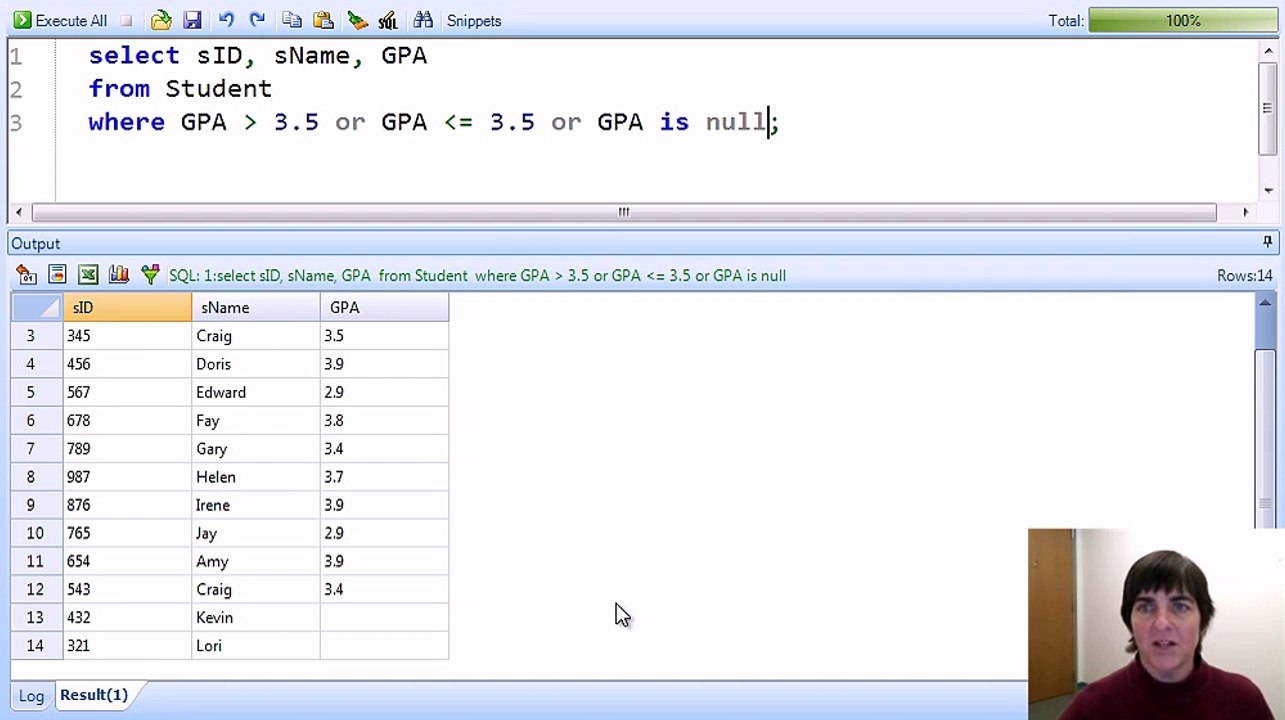Open find with the binoculars icon
Screen dimensions: 1285x720
423,20
